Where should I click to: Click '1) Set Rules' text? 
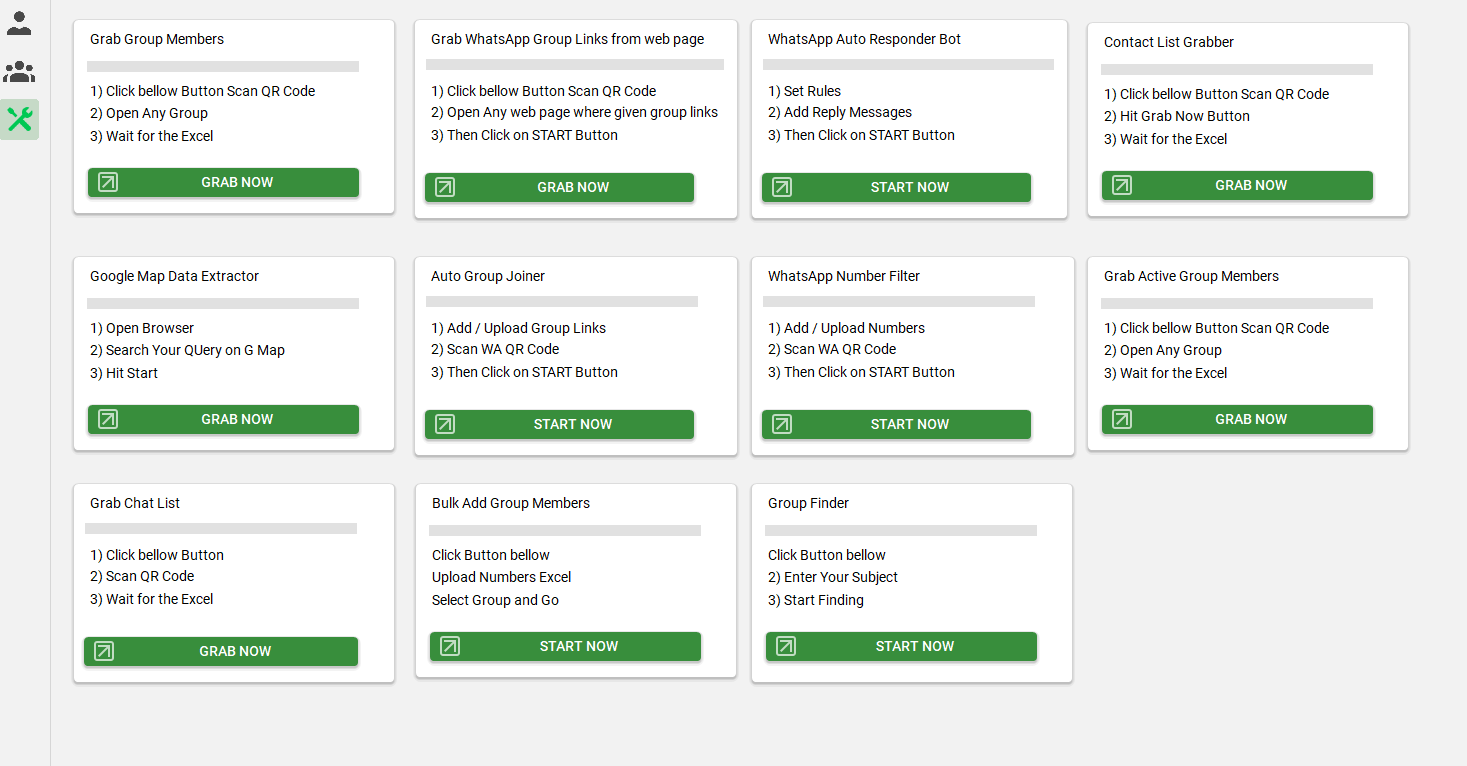click(804, 91)
